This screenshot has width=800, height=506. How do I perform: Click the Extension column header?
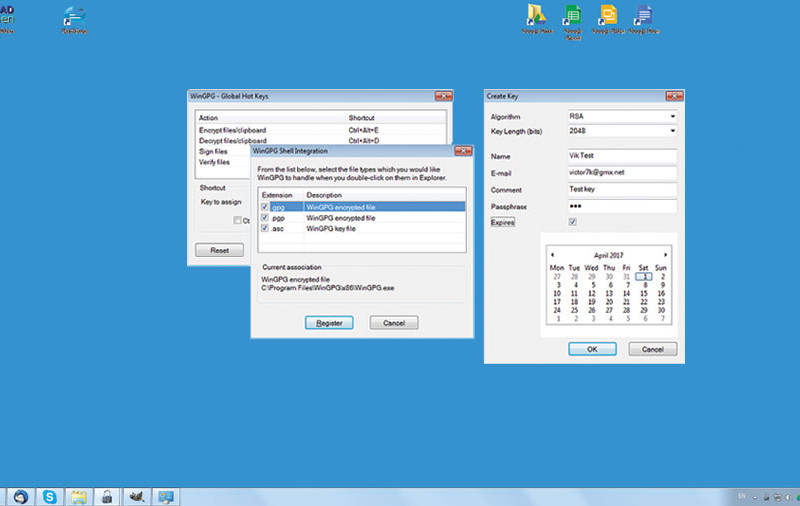pyautogui.click(x=281, y=195)
